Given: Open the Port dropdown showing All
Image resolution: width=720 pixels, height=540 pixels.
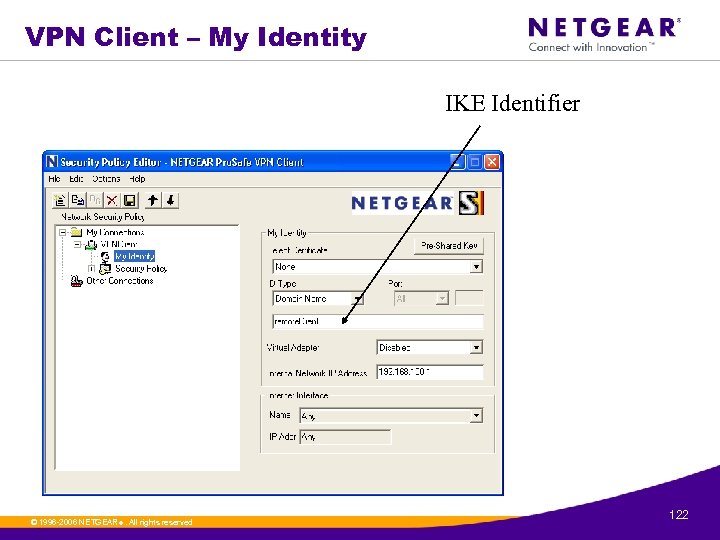Looking at the screenshot, I should click(421, 299).
